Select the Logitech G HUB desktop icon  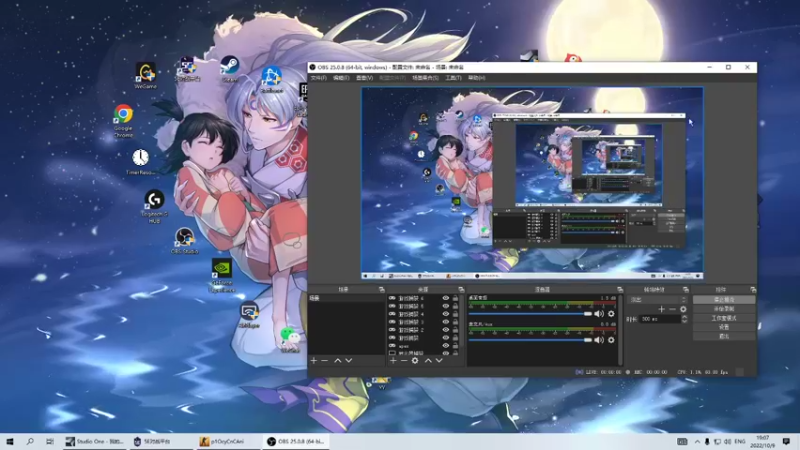154,207
